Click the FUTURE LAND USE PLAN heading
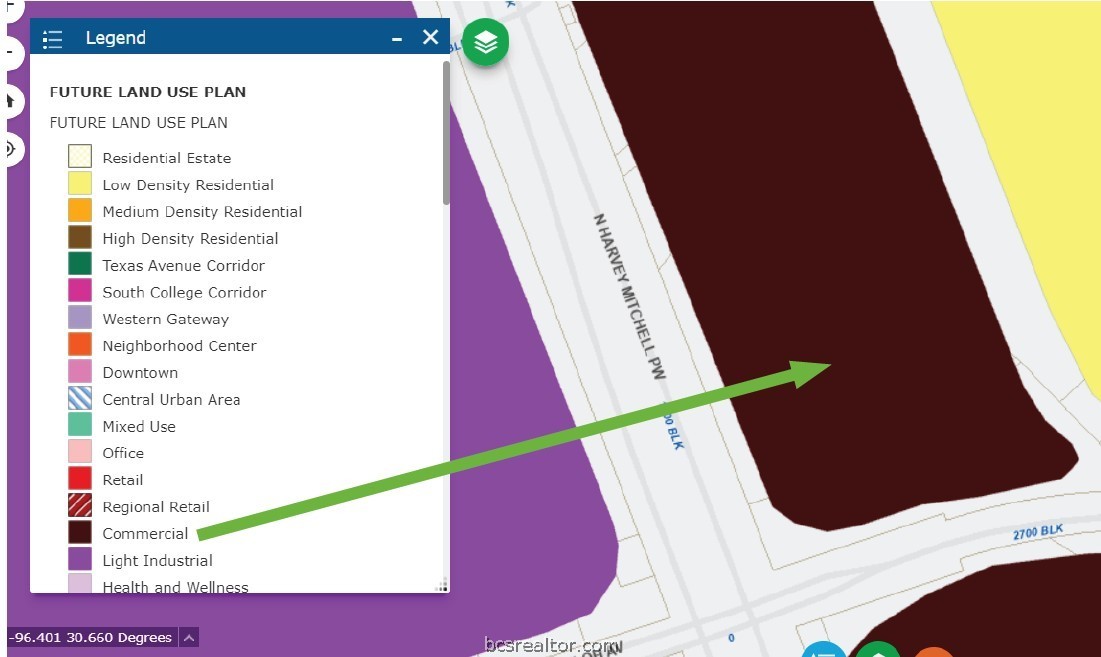The height and width of the screenshot is (657, 1101). click(x=148, y=92)
